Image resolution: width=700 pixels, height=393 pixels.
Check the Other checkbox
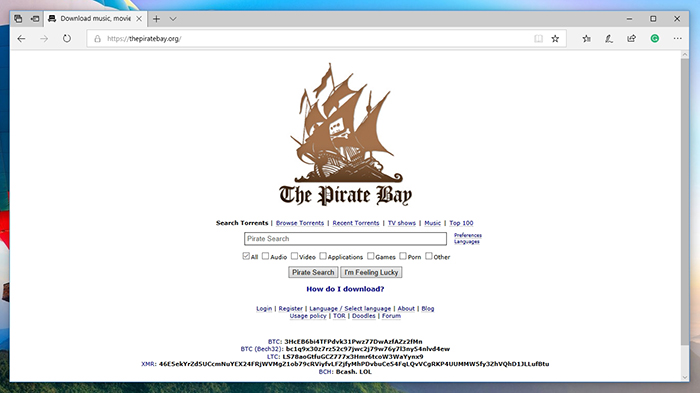(429, 256)
